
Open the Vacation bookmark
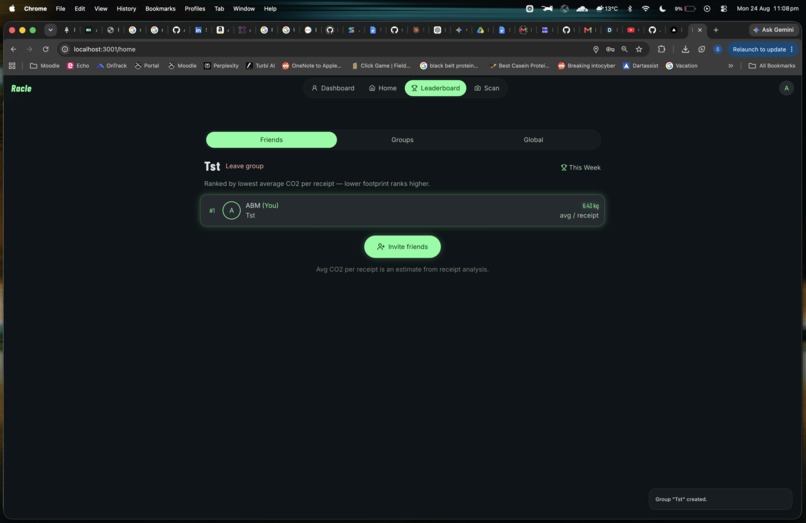(682, 66)
